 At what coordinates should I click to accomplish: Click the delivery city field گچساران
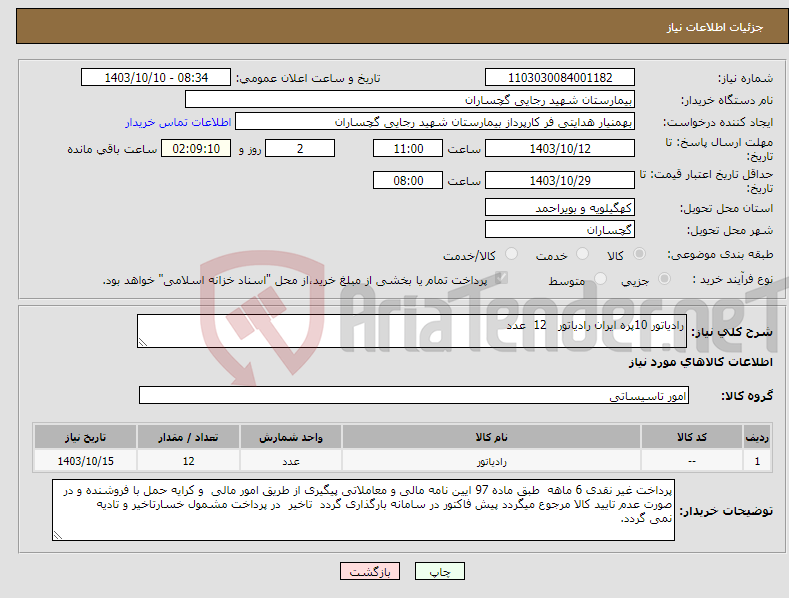pos(560,230)
